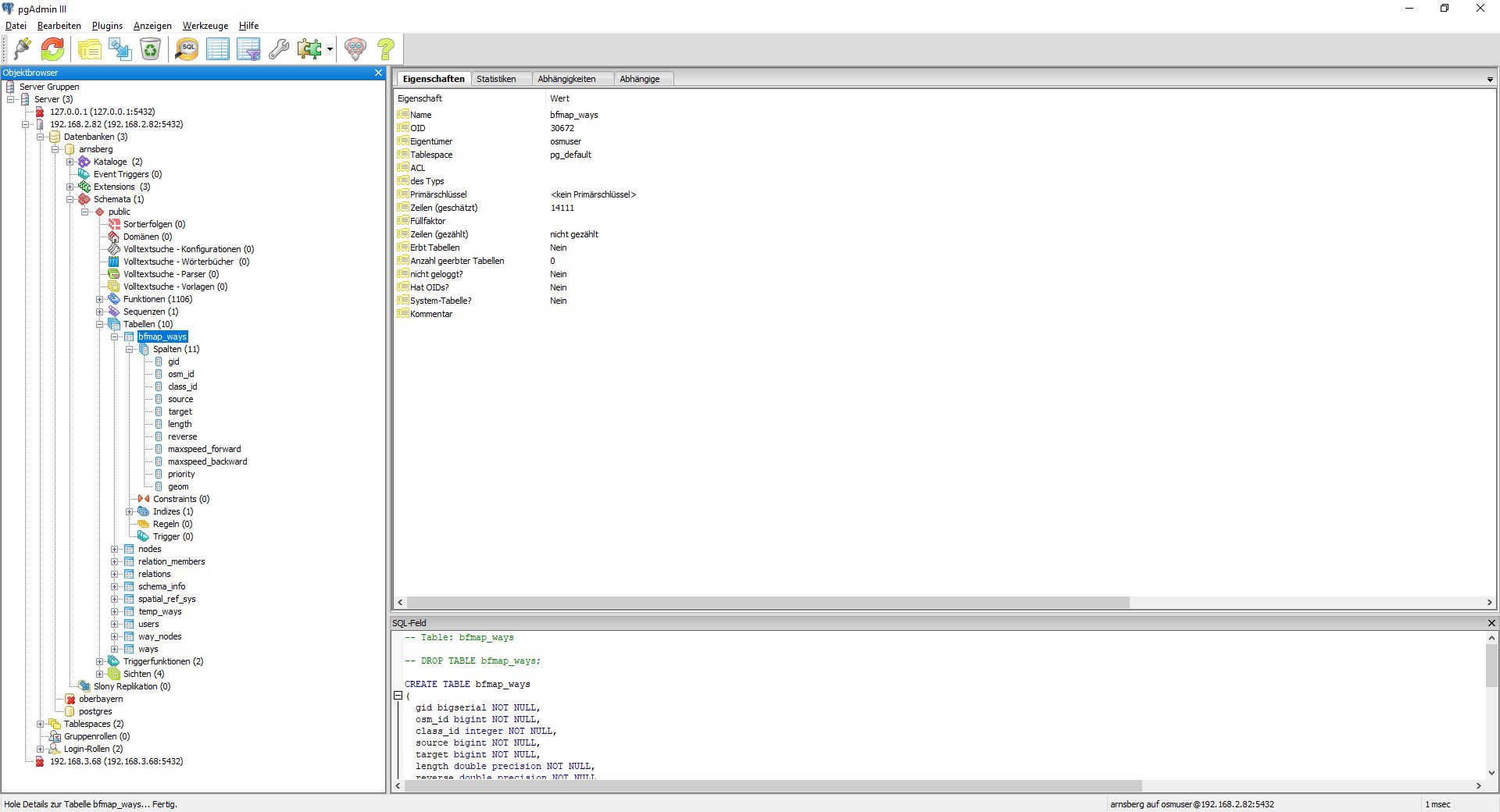Open the Anzeigen menu

click(x=152, y=26)
